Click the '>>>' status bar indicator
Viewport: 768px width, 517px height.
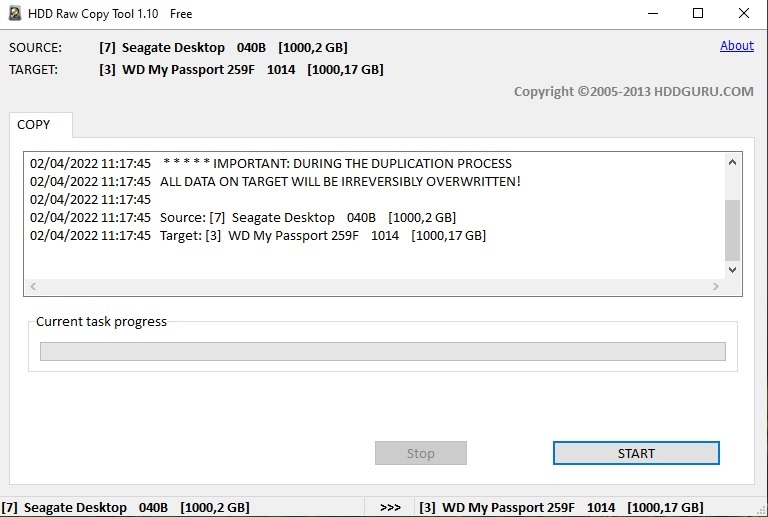390,508
